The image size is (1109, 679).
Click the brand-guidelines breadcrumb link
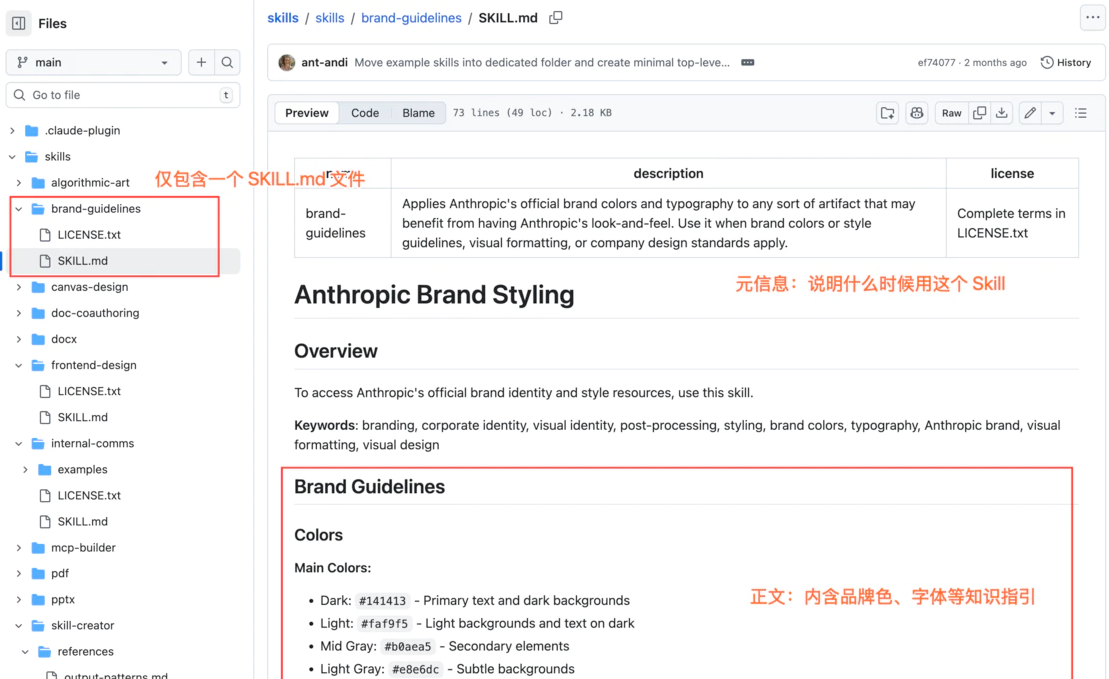(x=412, y=18)
